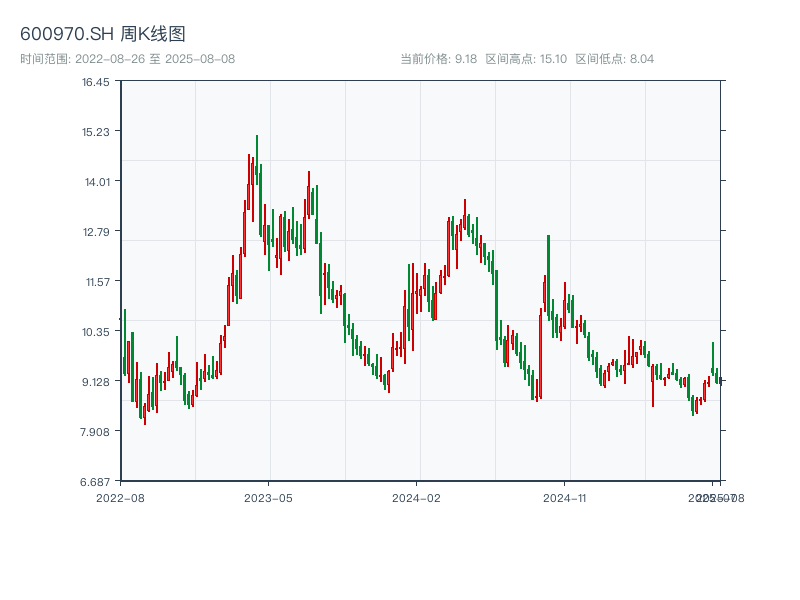800x600 pixels.
Task: Click the 当前价格: 9.18 label
Action: (x=438, y=59)
